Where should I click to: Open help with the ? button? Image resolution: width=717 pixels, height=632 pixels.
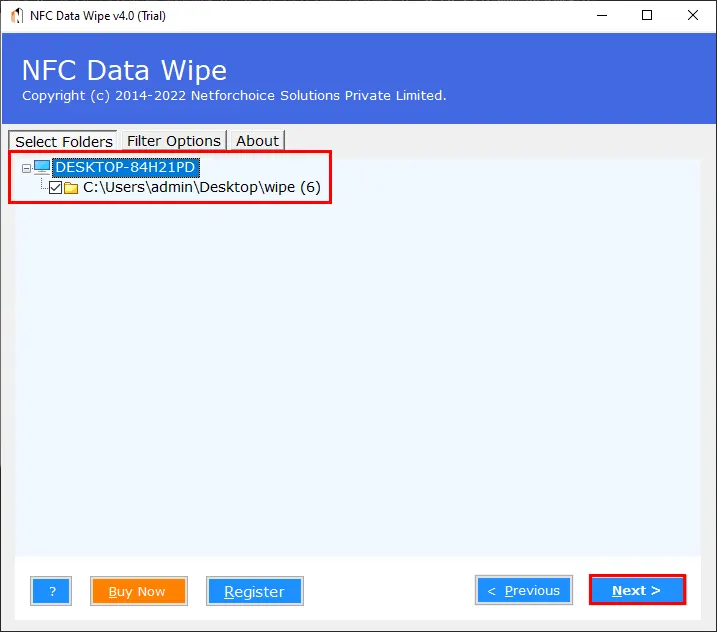51,591
